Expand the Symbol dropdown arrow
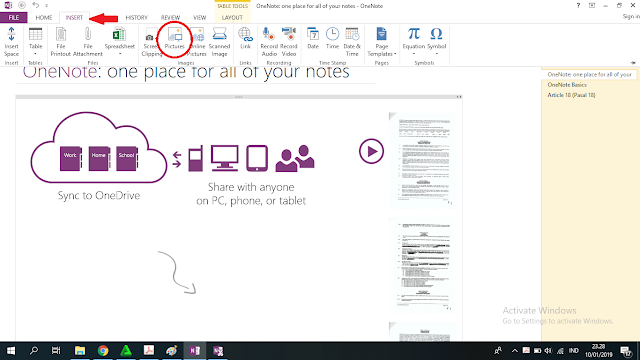The image size is (640, 360). pyautogui.click(x=436, y=54)
